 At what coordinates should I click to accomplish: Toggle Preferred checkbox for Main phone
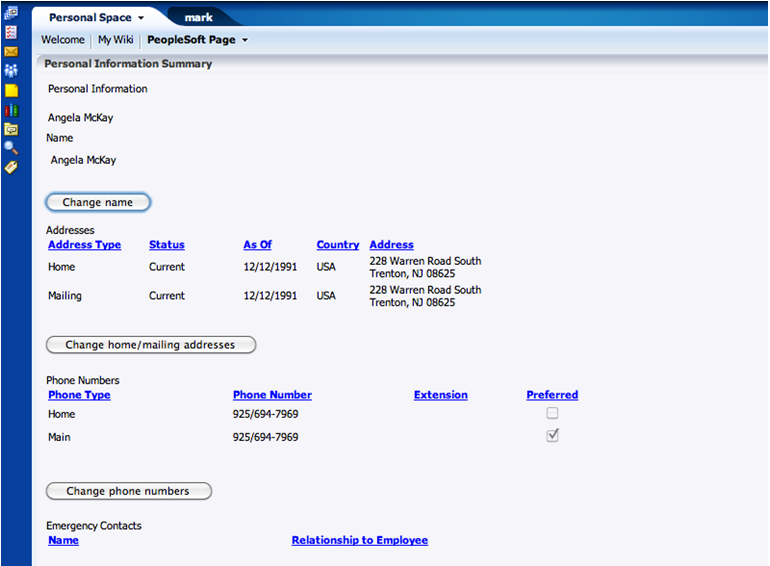(552, 436)
